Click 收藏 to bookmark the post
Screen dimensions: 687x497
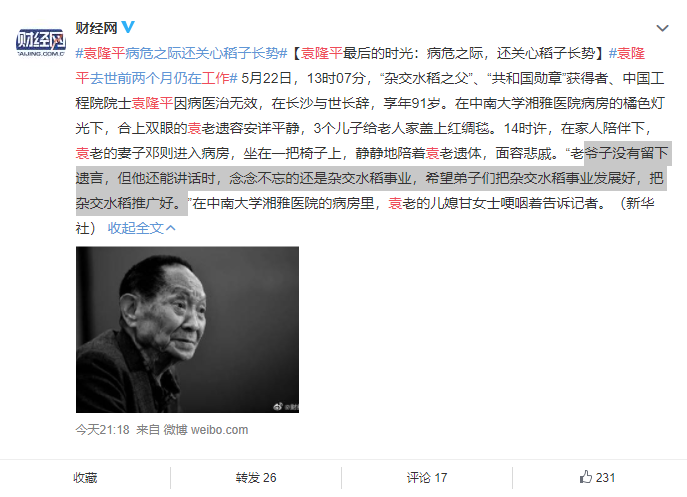[85, 477]
